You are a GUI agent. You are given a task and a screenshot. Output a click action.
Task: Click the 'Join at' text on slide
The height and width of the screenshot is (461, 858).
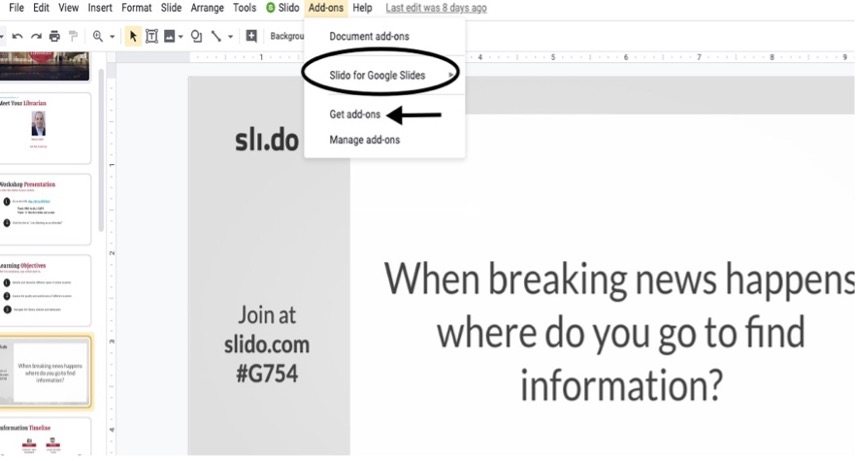pyautogui.click(x=267, y=315)
